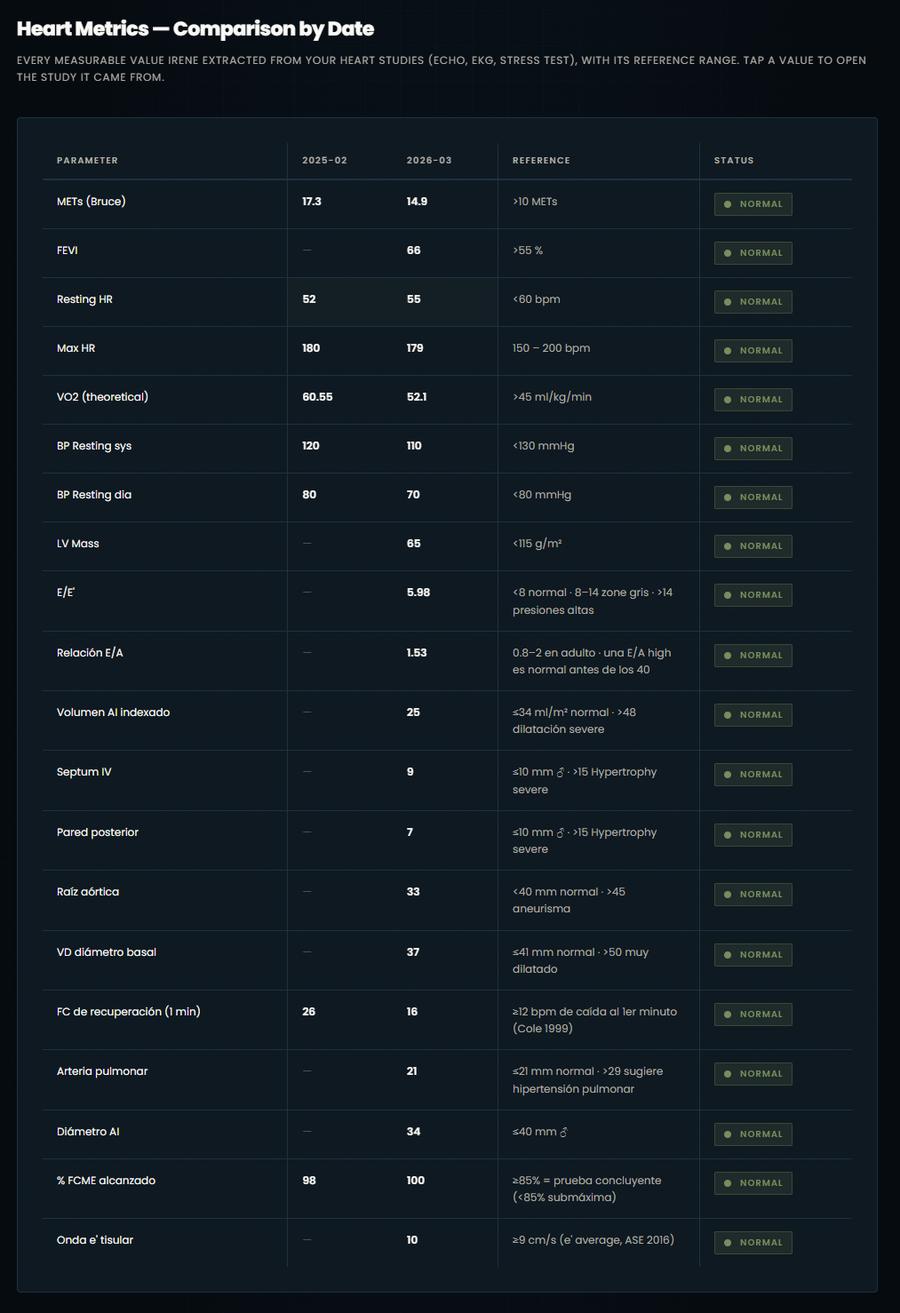Open Onda e' tisular value 10
This screenshot has height=1313, width=900.
(412, 1241)
